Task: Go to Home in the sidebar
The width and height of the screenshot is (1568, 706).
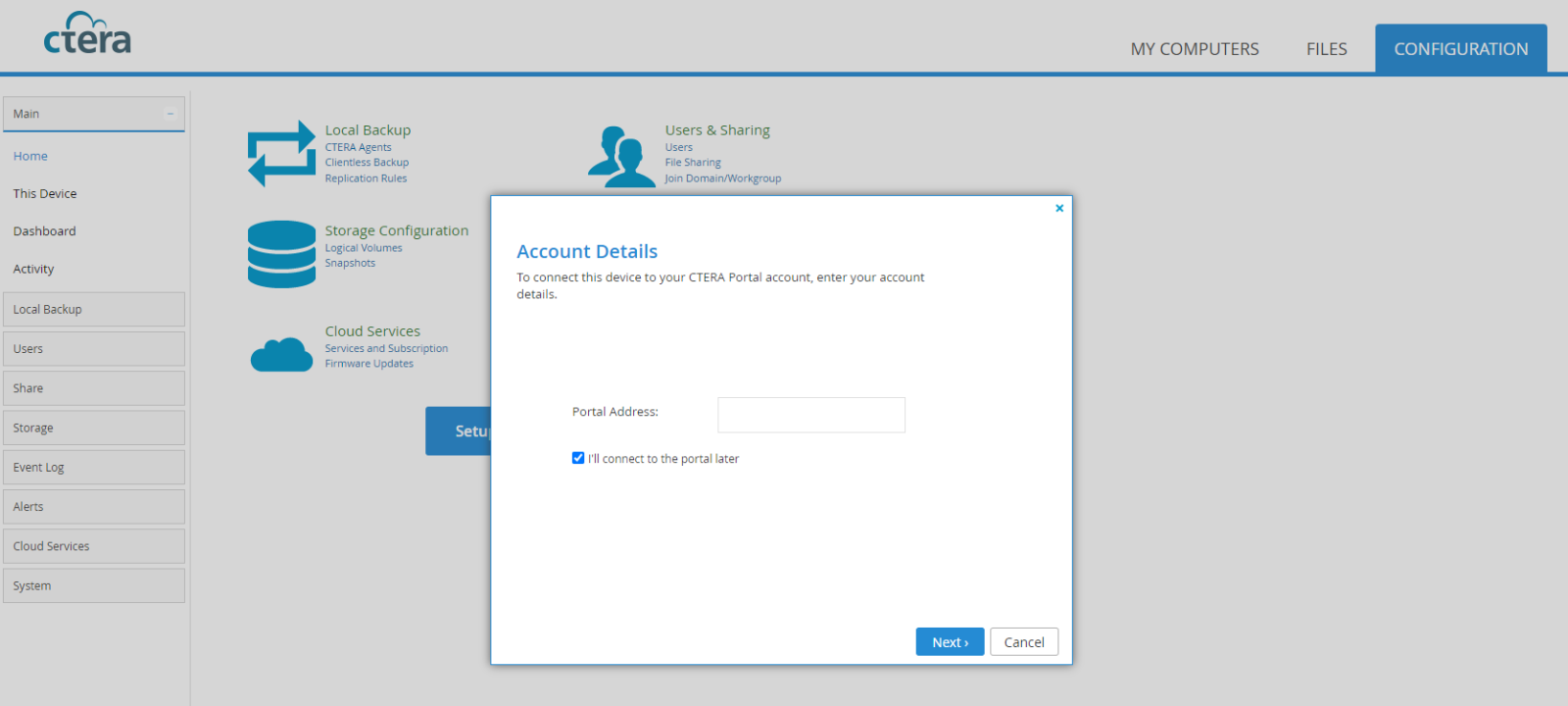Action: click(30, 156)
